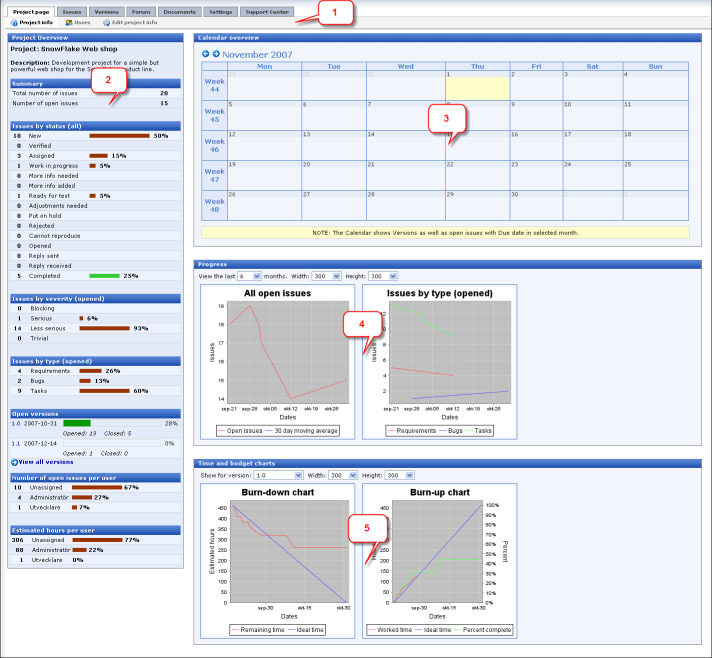Screen dimensions: 712x658
Task: Open Week 44 link in calendar
Action: pos(214,85)
